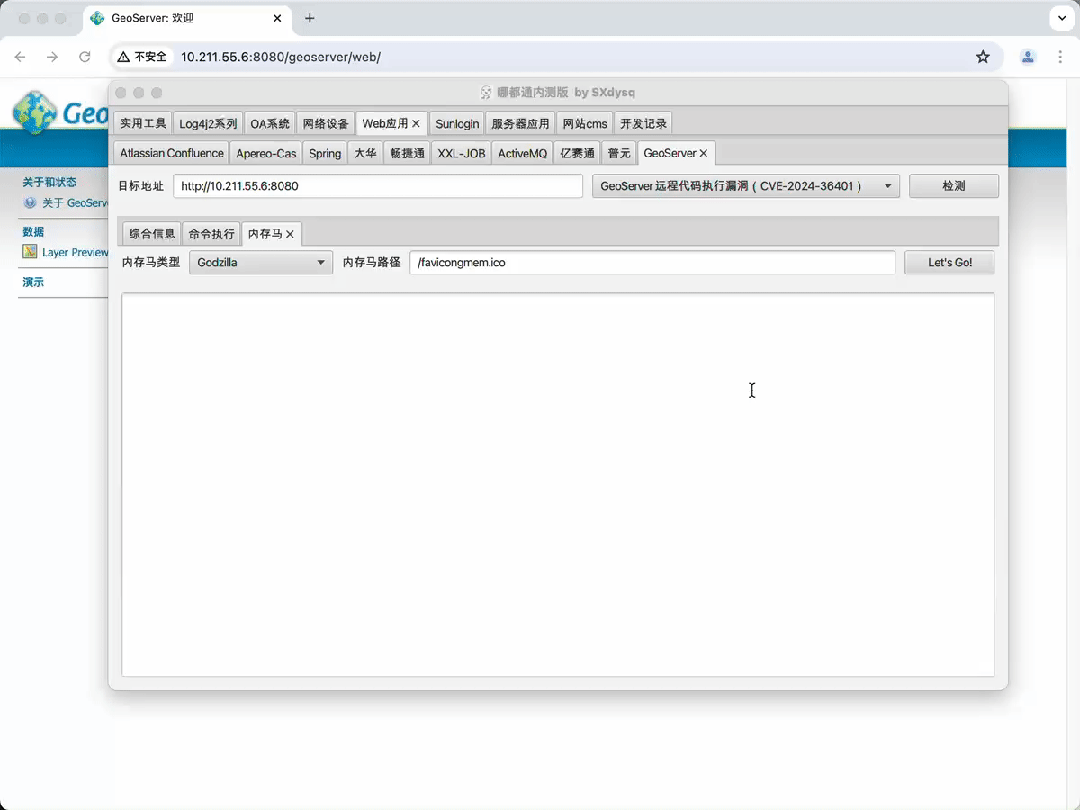Click the 不安全 security warning indicator
This screenshot has height=810, width=1080.
(142, 57)
